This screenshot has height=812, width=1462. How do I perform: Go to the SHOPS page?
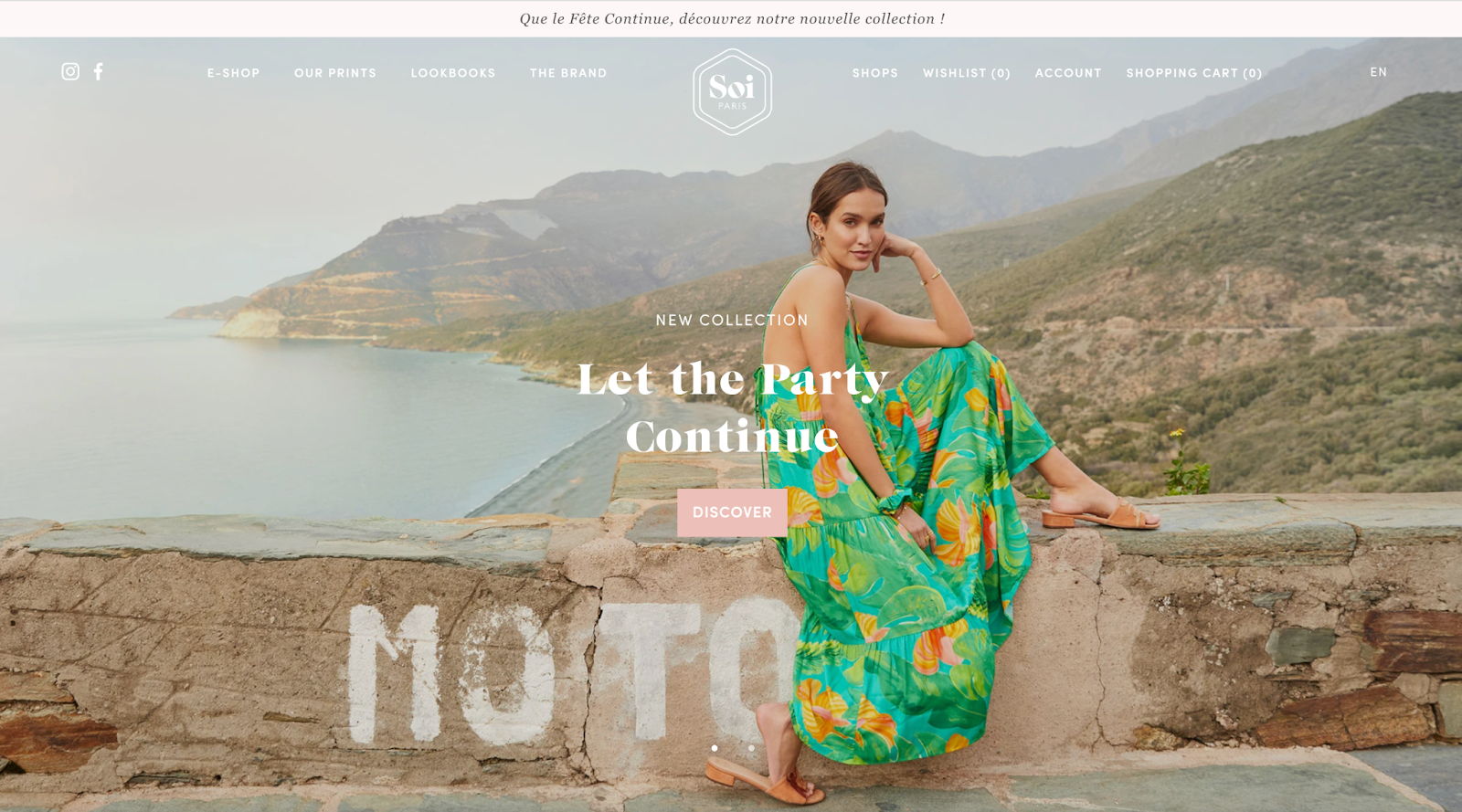[875, 73]
